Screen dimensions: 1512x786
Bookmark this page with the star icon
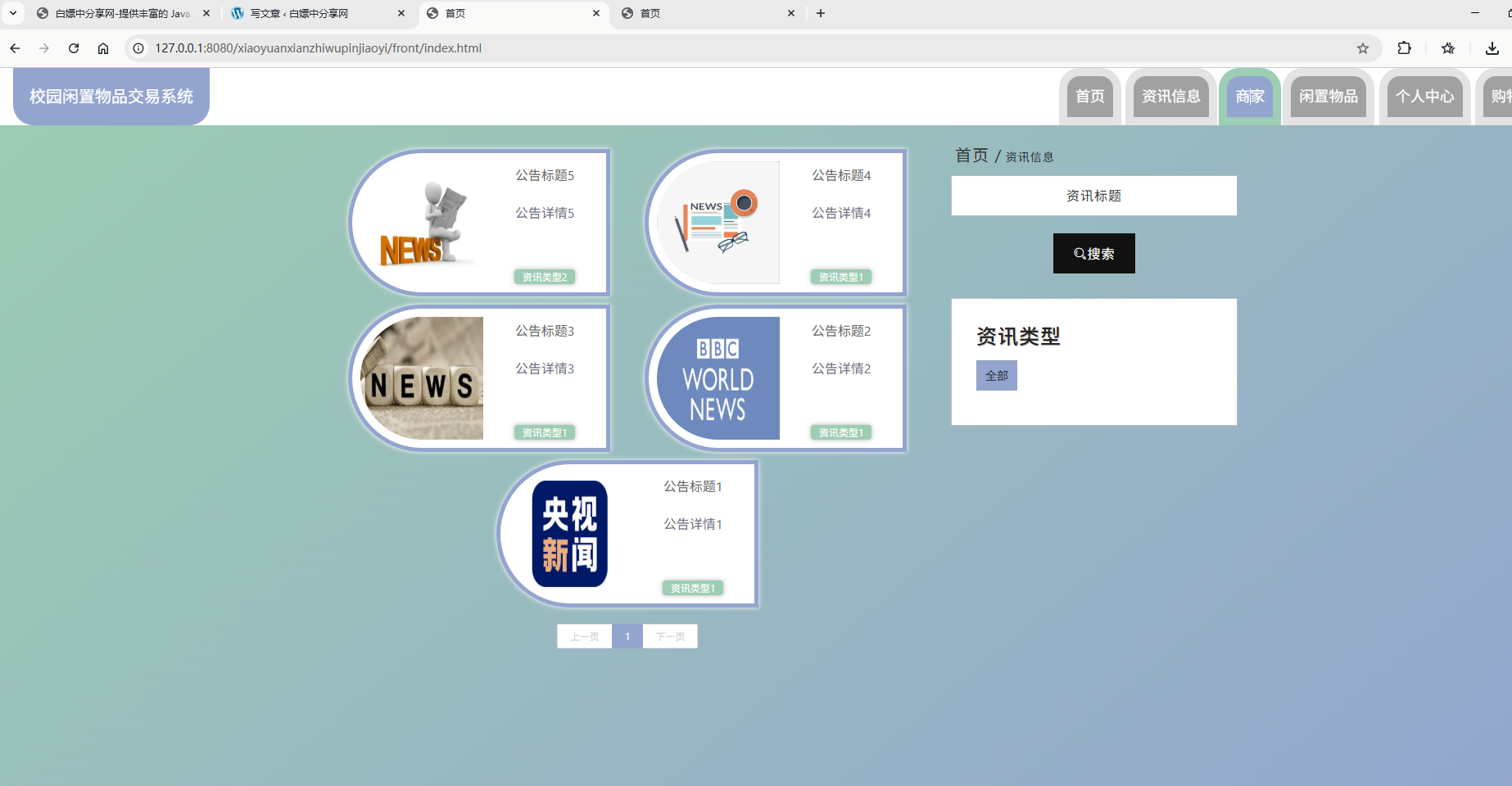tap(1363, 48)
